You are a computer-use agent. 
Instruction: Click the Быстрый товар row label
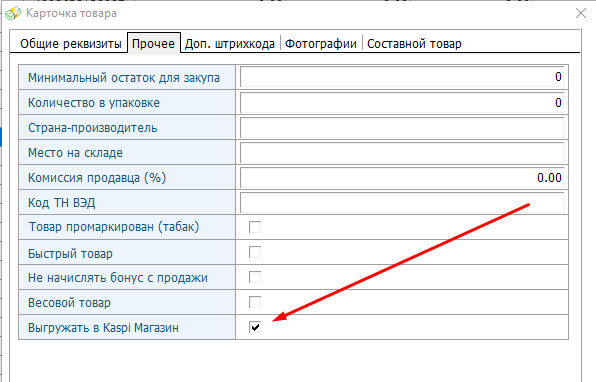[70, 254]
